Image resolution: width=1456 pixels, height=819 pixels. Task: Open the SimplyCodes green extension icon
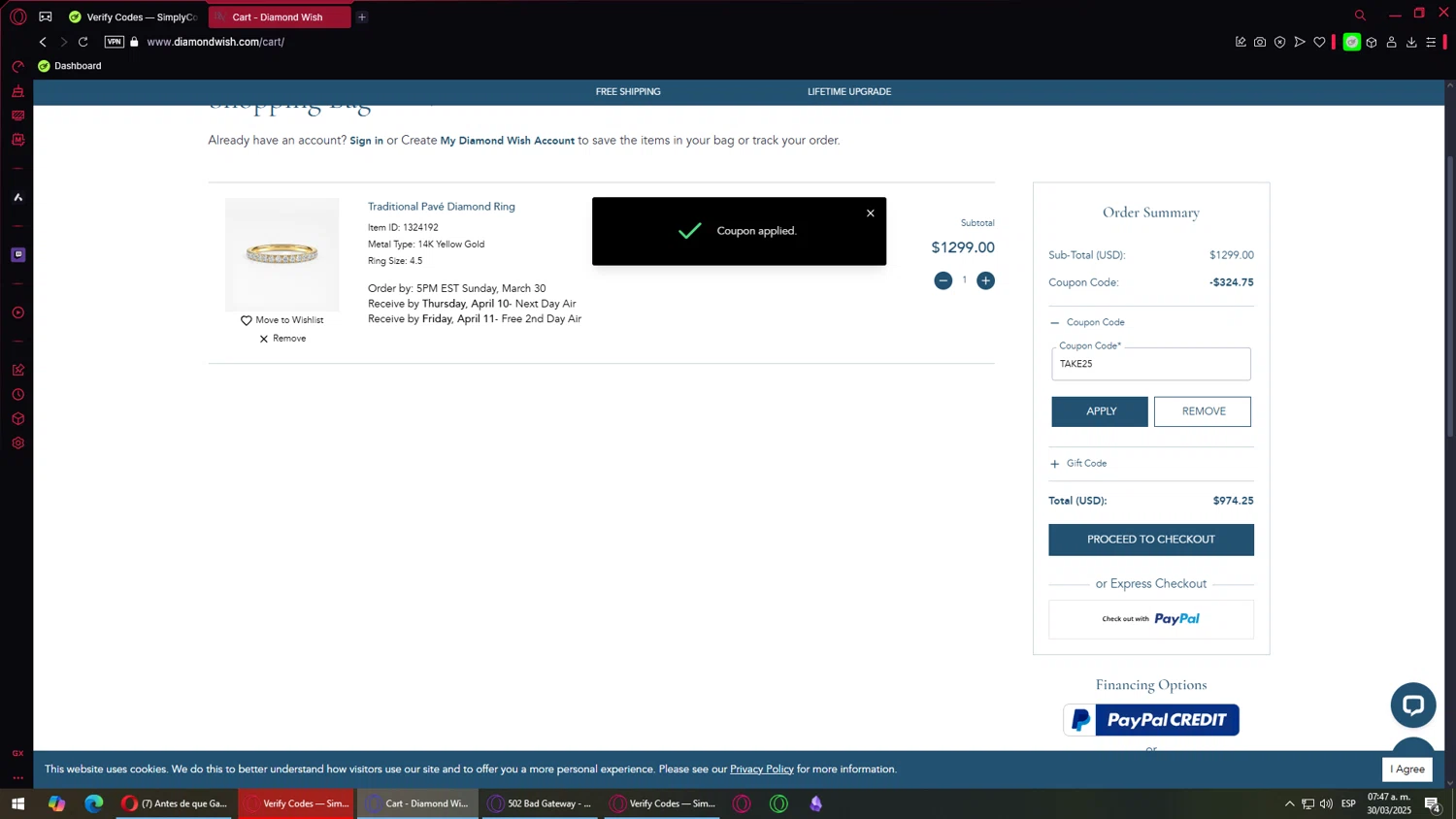[1351, 42]
